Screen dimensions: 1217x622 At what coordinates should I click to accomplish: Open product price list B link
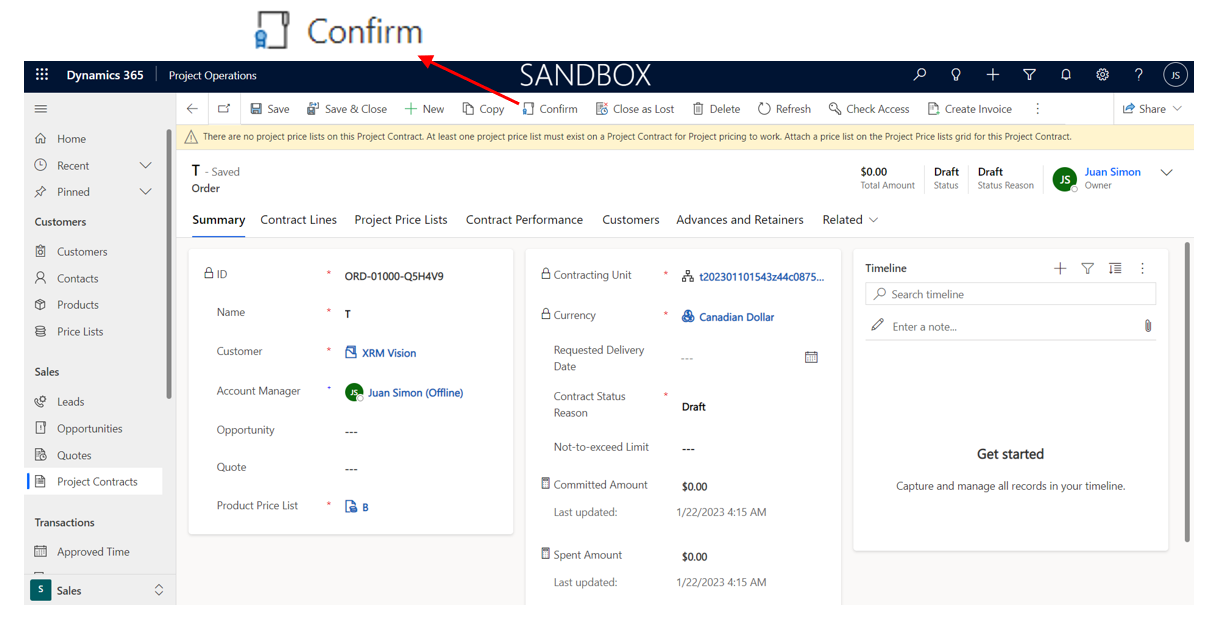[365, 507]
